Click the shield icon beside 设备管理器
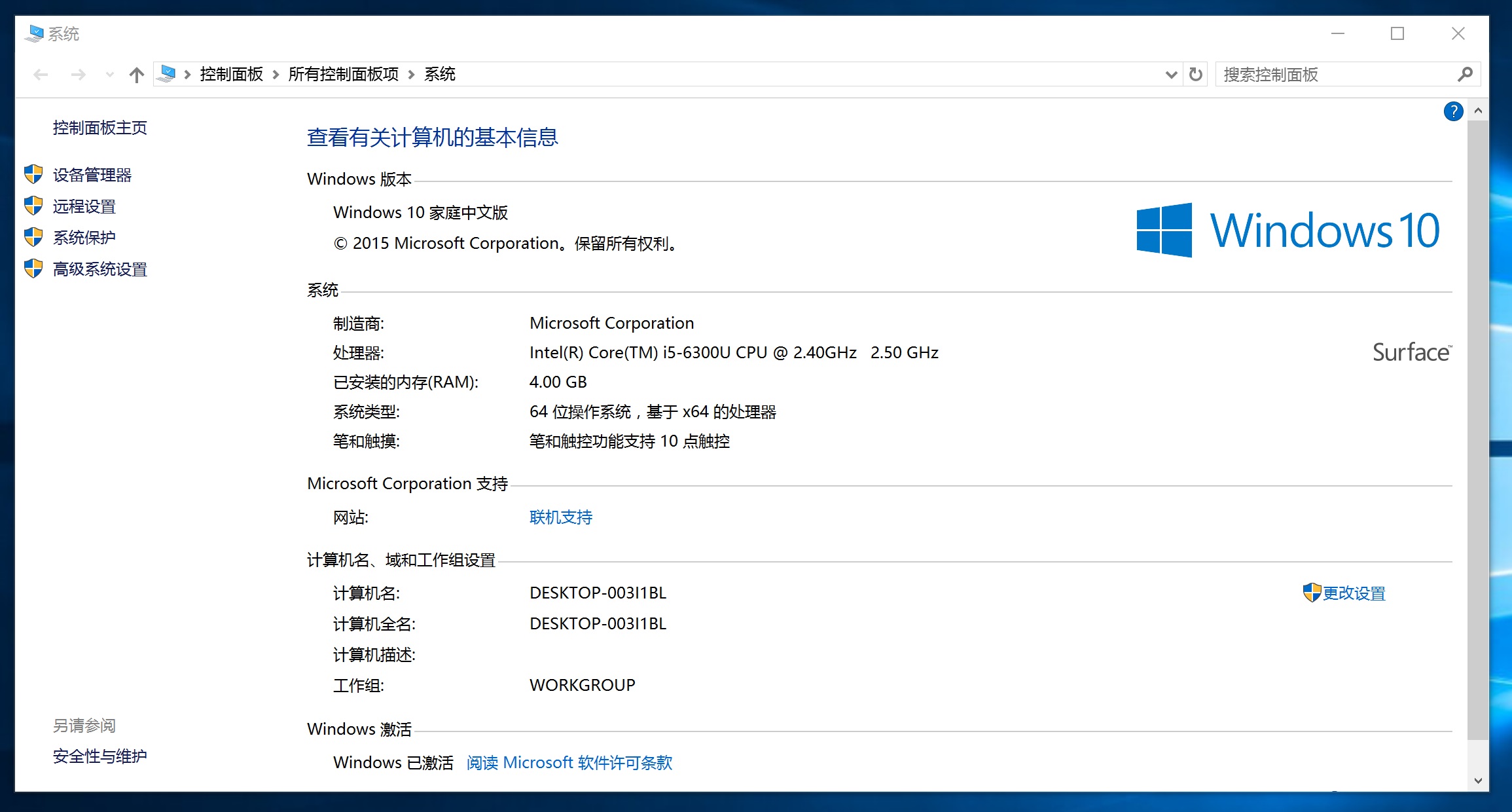Viewport: 1512px width, 812px height. (33, 174)
